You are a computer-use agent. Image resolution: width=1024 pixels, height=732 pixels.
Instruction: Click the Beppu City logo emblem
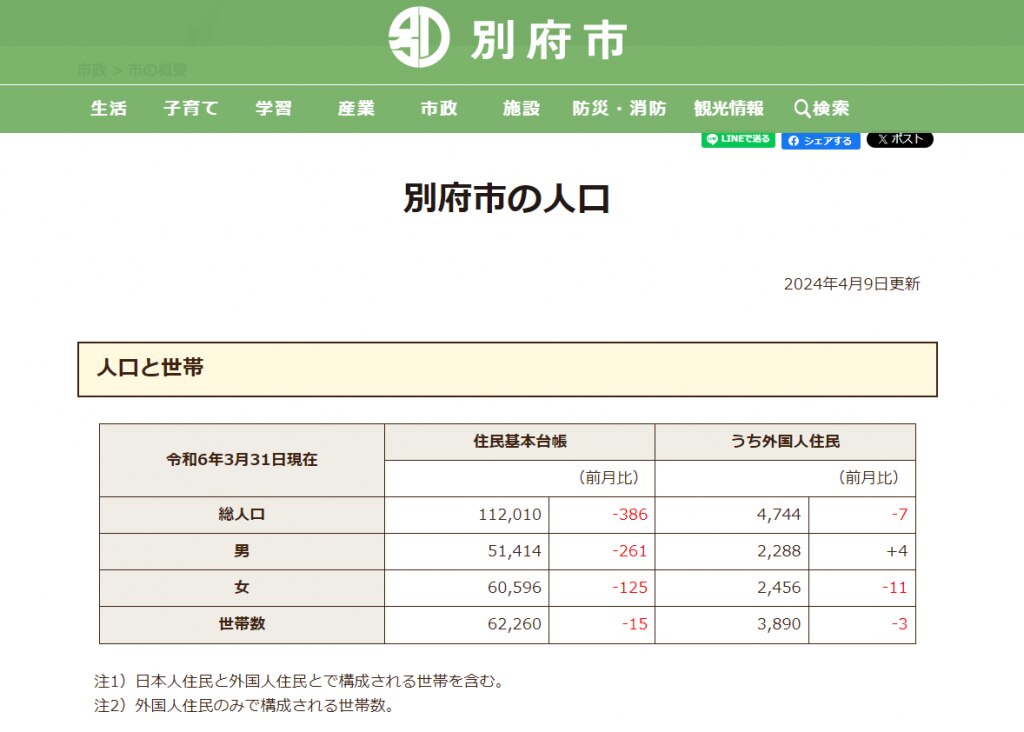419,38
